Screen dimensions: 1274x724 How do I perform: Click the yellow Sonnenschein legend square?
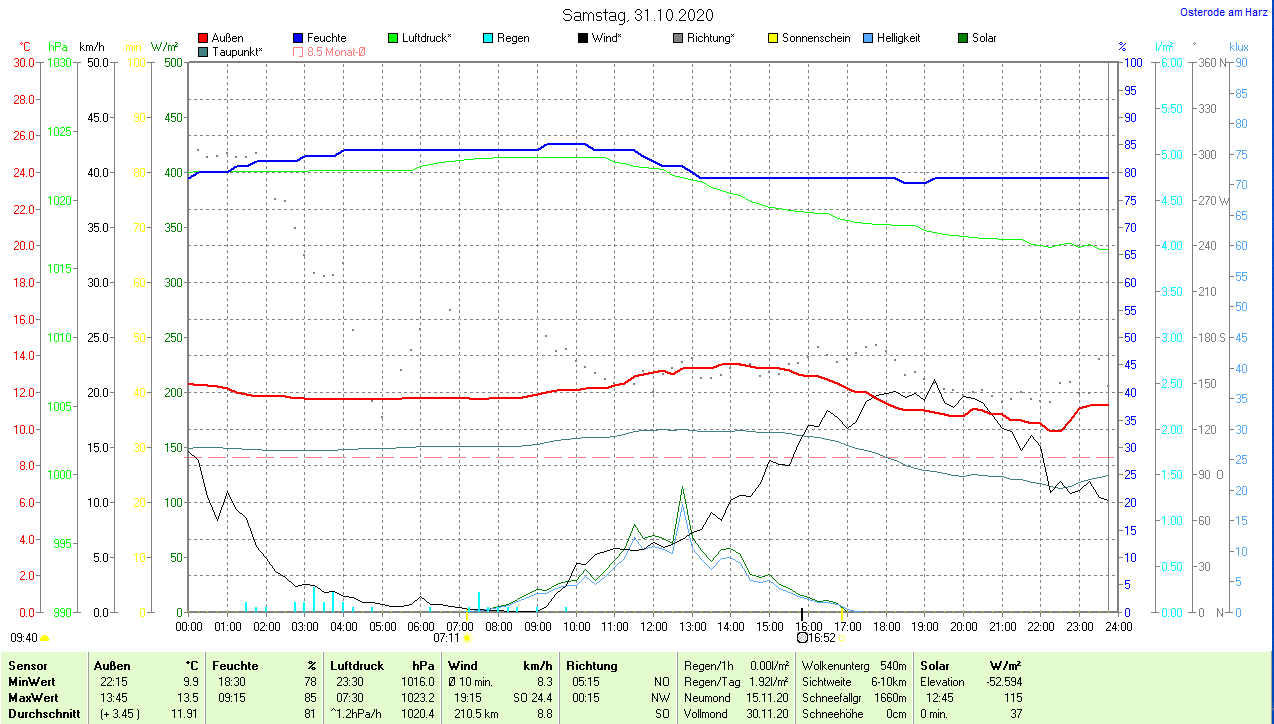click(x=773, y=38)
